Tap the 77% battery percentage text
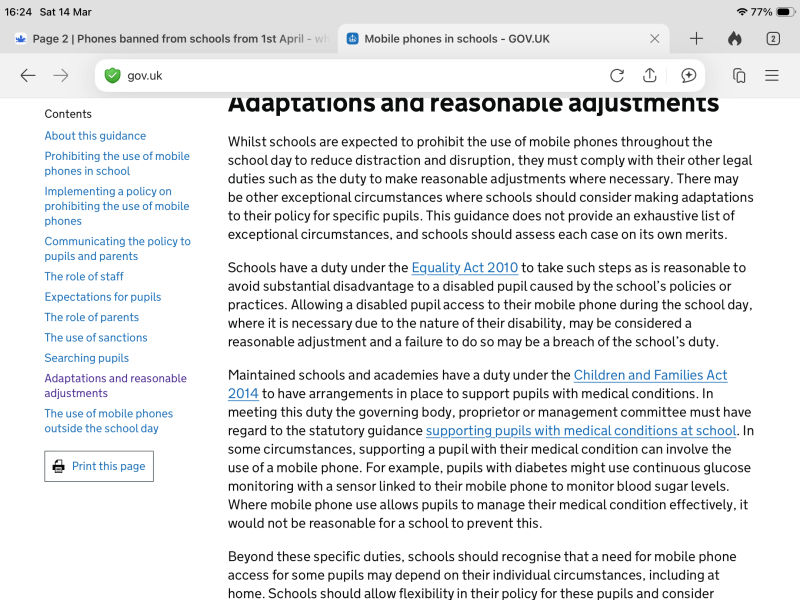Image resolution: width=800 pixels, height=600 pixels. coord(761,12)
